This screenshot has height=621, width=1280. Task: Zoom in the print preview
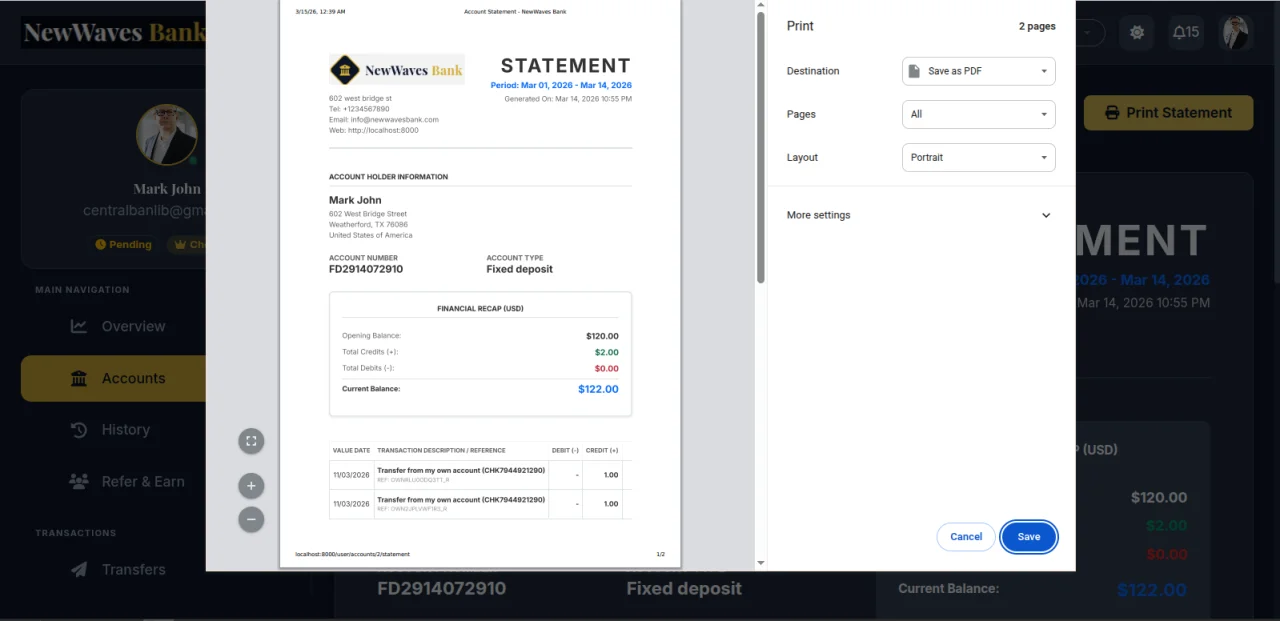tap(251, 486)
